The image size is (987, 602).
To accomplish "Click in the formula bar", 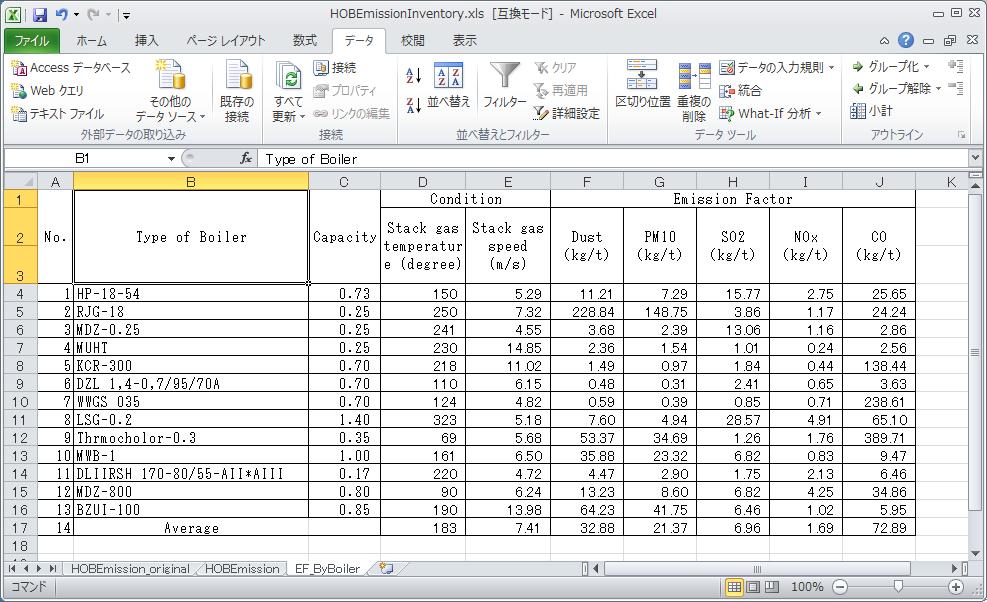I will point(614,159).
